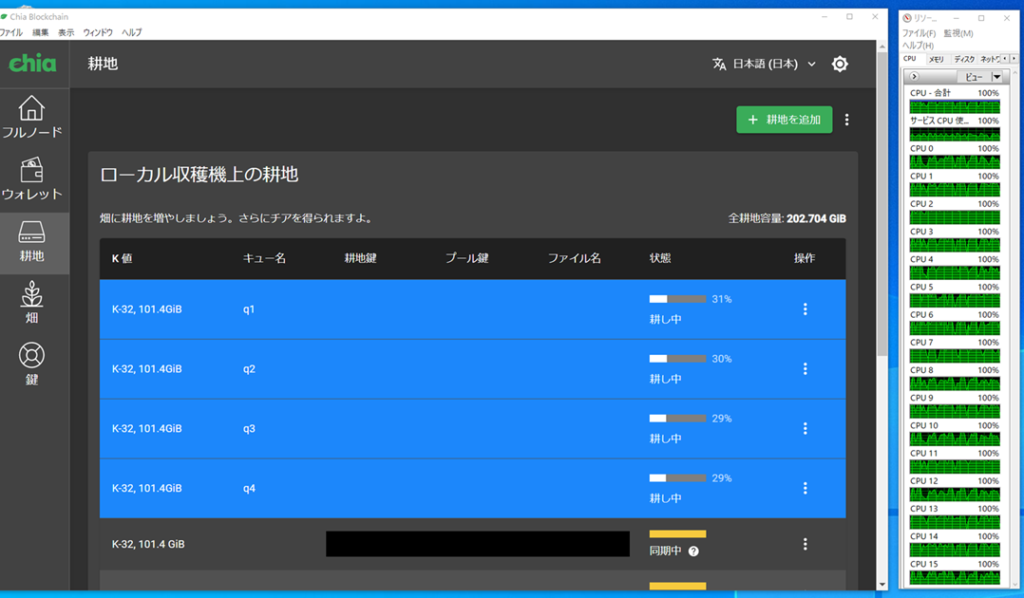Click the CPU 15 usage graph
The image size is (1024, 598).
955,578
